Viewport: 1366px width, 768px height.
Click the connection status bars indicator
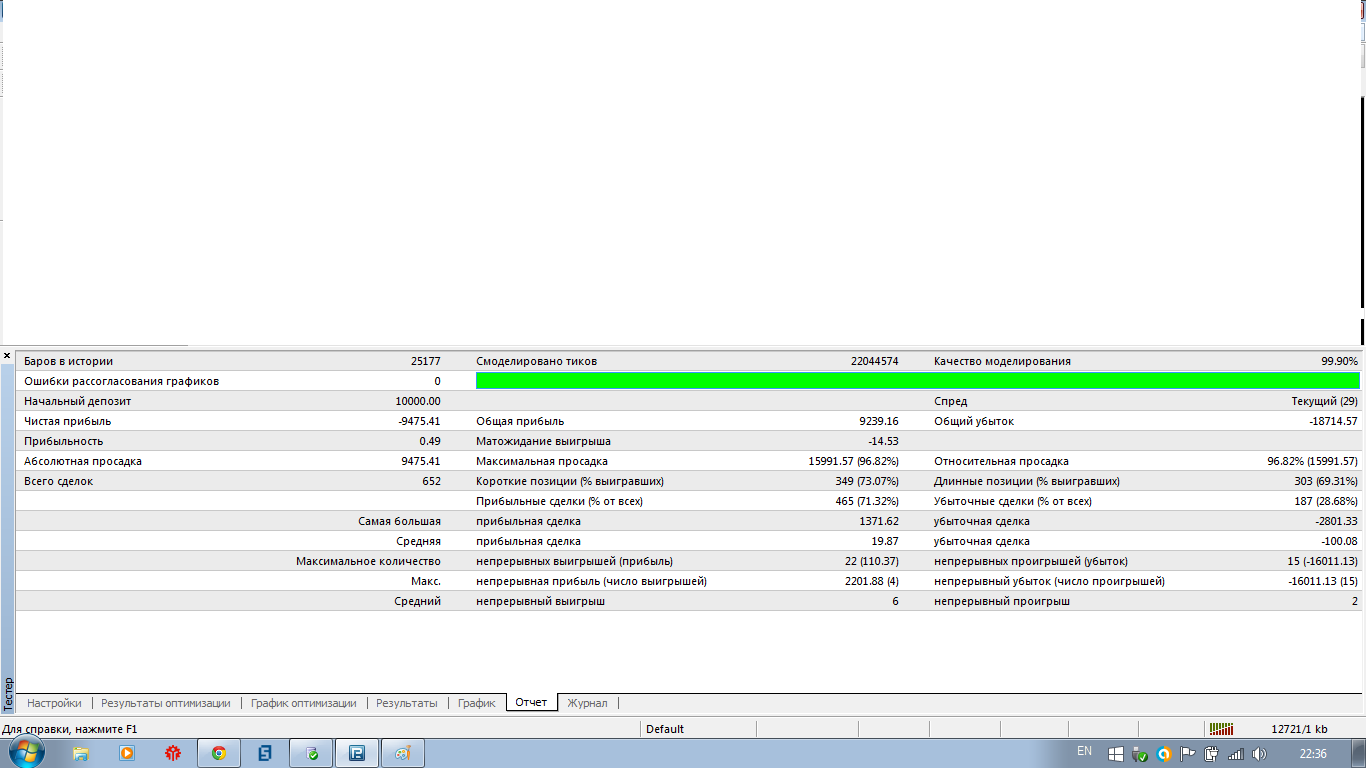pyautogui.click(x=1221, y=729)
